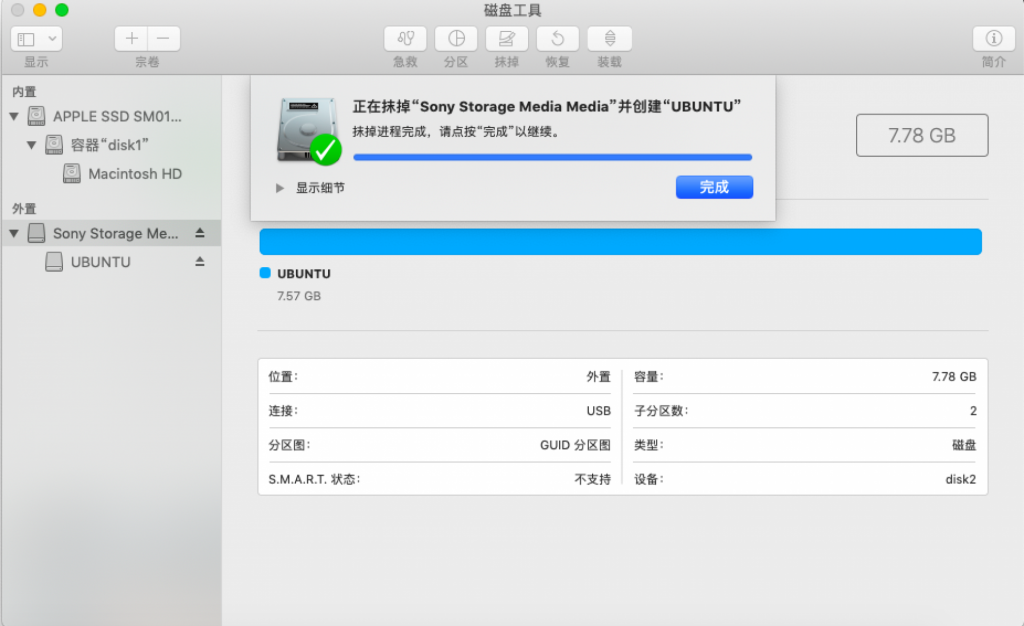Image resolution: width=1024 pixels, height=626 pixels.
Task: Collapse the Sony Storage Media tree
Action: click(x=14, y=234)
